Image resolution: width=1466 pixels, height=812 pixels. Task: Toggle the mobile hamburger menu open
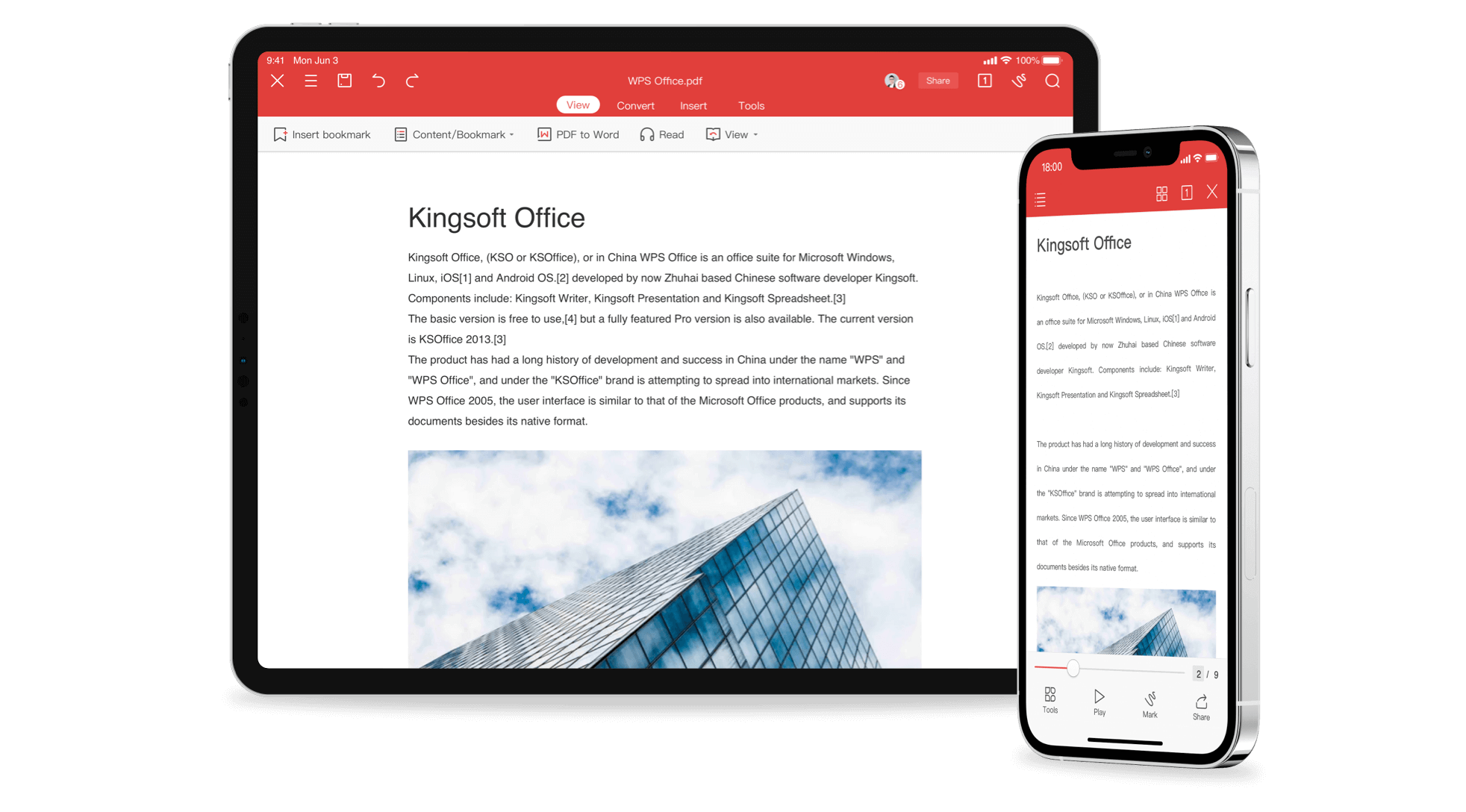(x=1041, y=198)
